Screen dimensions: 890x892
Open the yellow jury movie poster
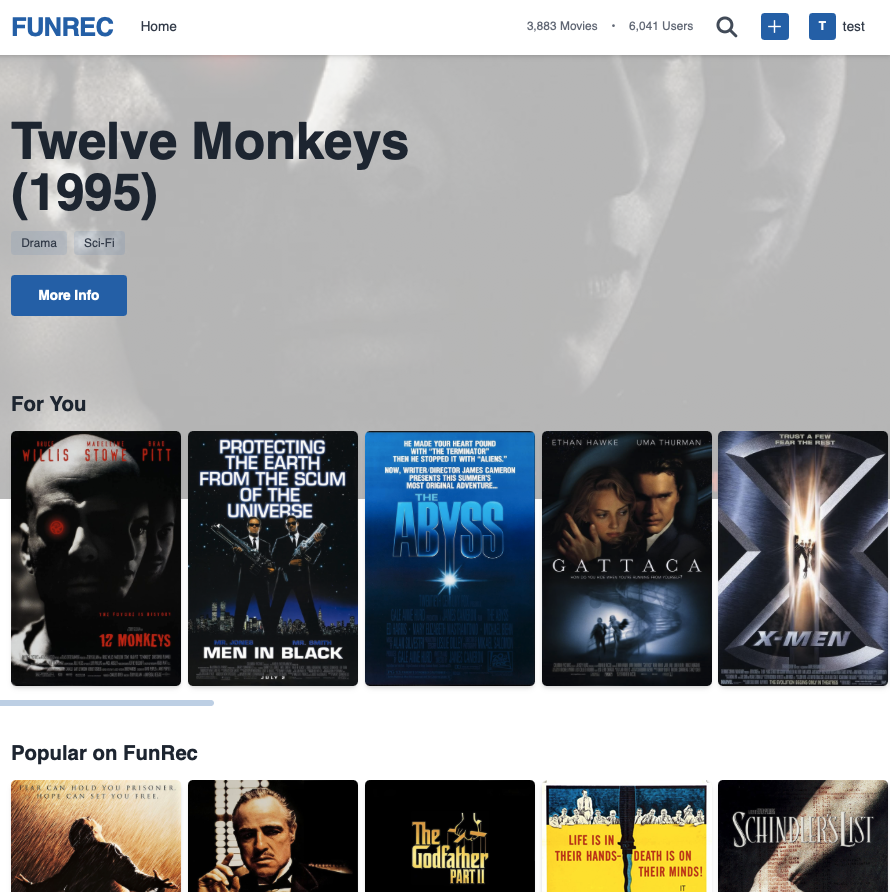click(x=627, y=836)
